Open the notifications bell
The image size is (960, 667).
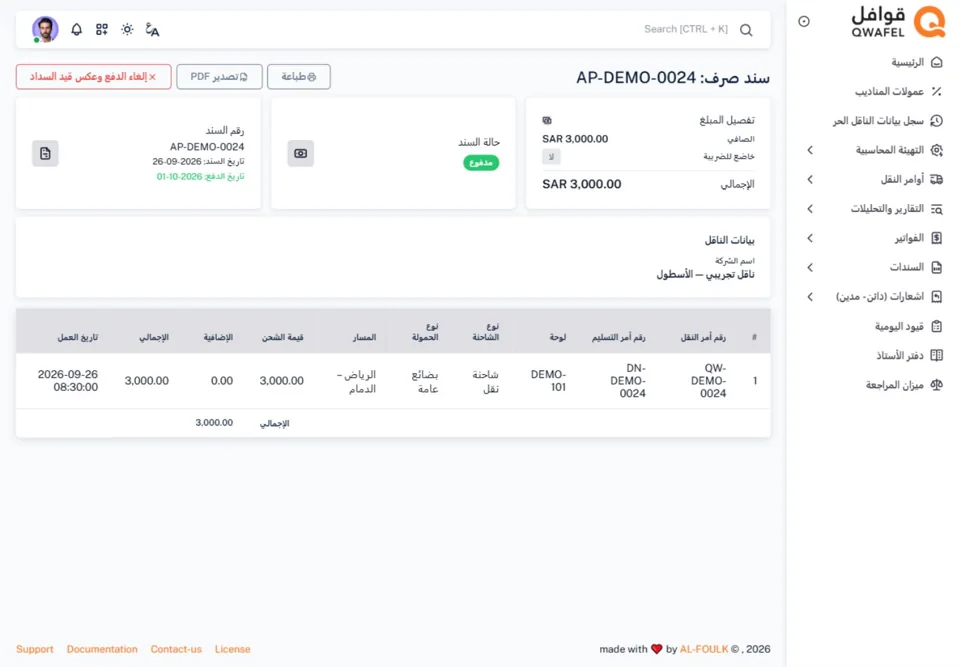tap(77, 29)
